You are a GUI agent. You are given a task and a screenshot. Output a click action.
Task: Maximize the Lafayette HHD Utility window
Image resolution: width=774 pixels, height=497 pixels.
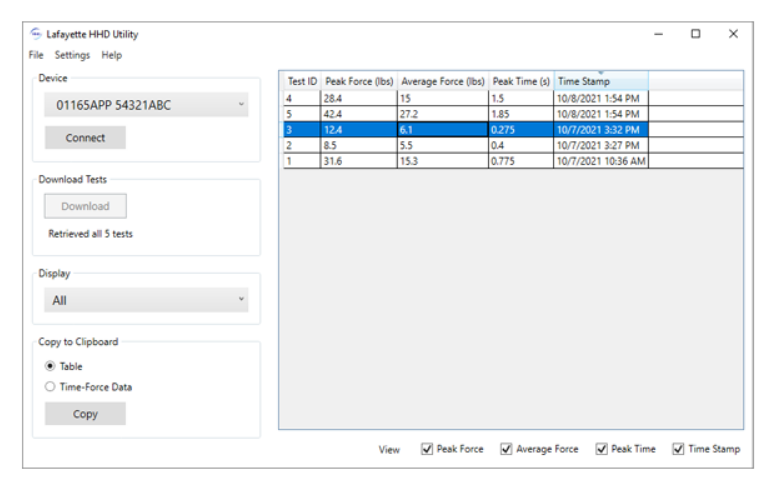696,34
